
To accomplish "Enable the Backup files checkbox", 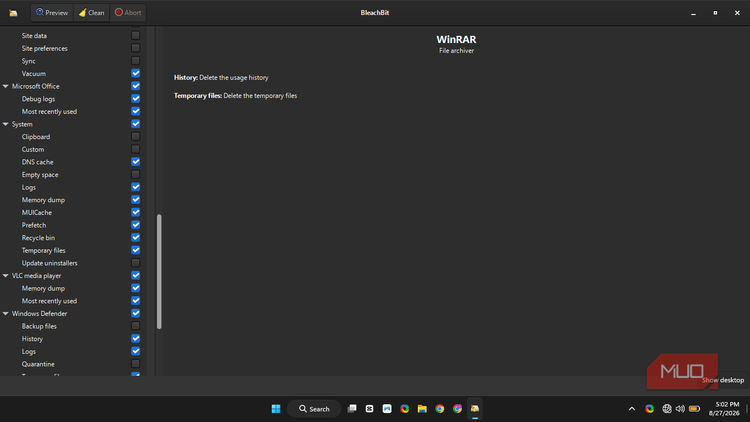I will (136, 326).
